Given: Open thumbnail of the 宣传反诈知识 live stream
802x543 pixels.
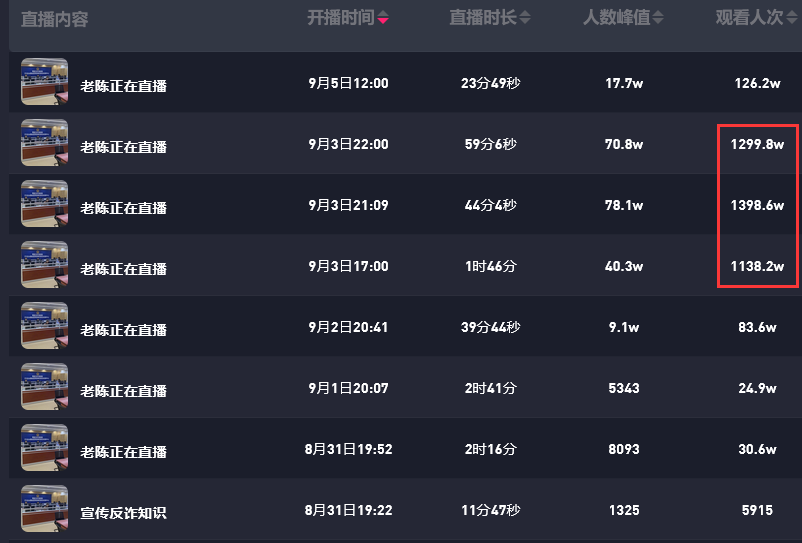Looking at the screenshot, I should [44, 509].
